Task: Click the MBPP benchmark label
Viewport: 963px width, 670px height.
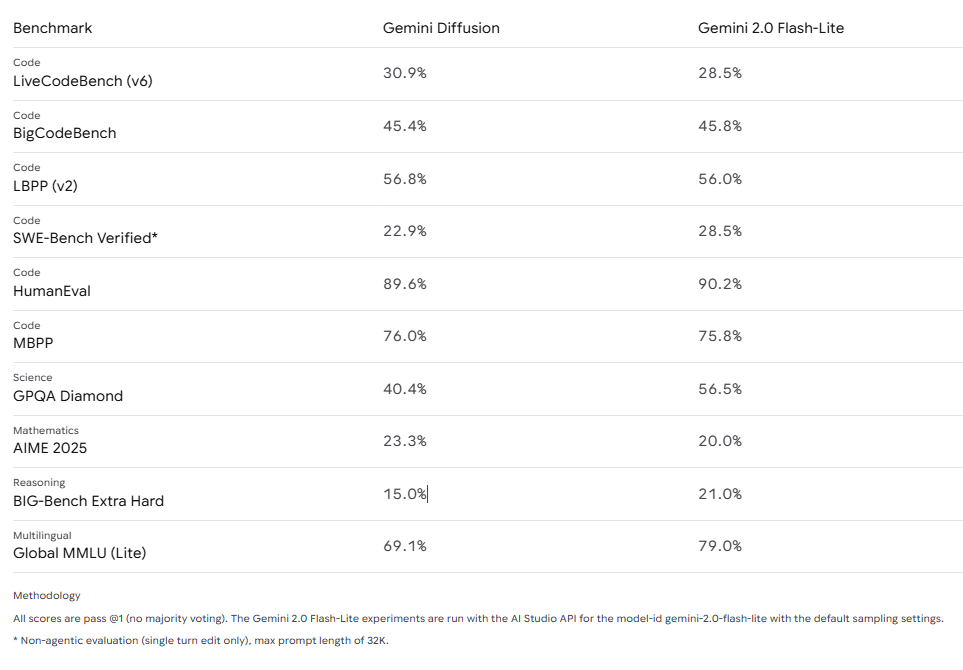Action: 33,343
